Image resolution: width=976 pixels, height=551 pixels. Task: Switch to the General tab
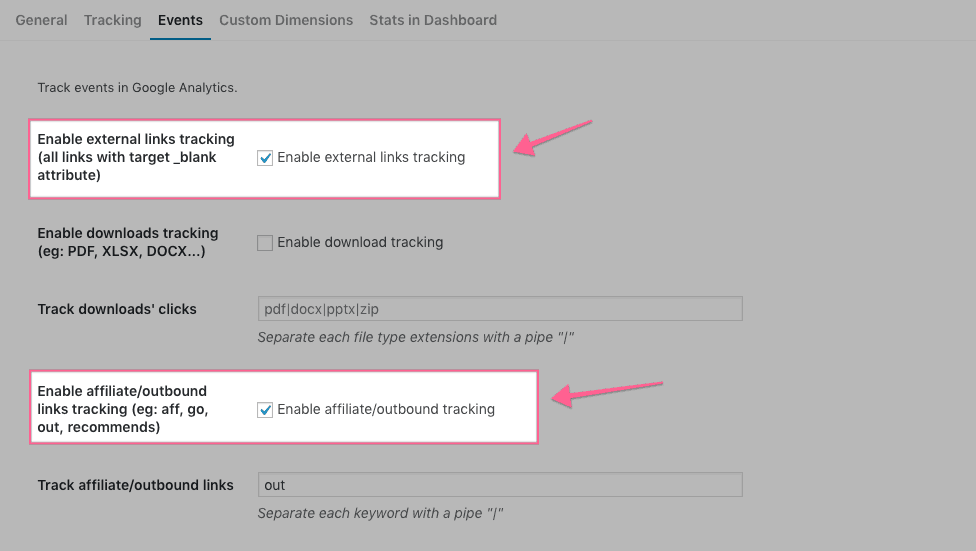41,20
